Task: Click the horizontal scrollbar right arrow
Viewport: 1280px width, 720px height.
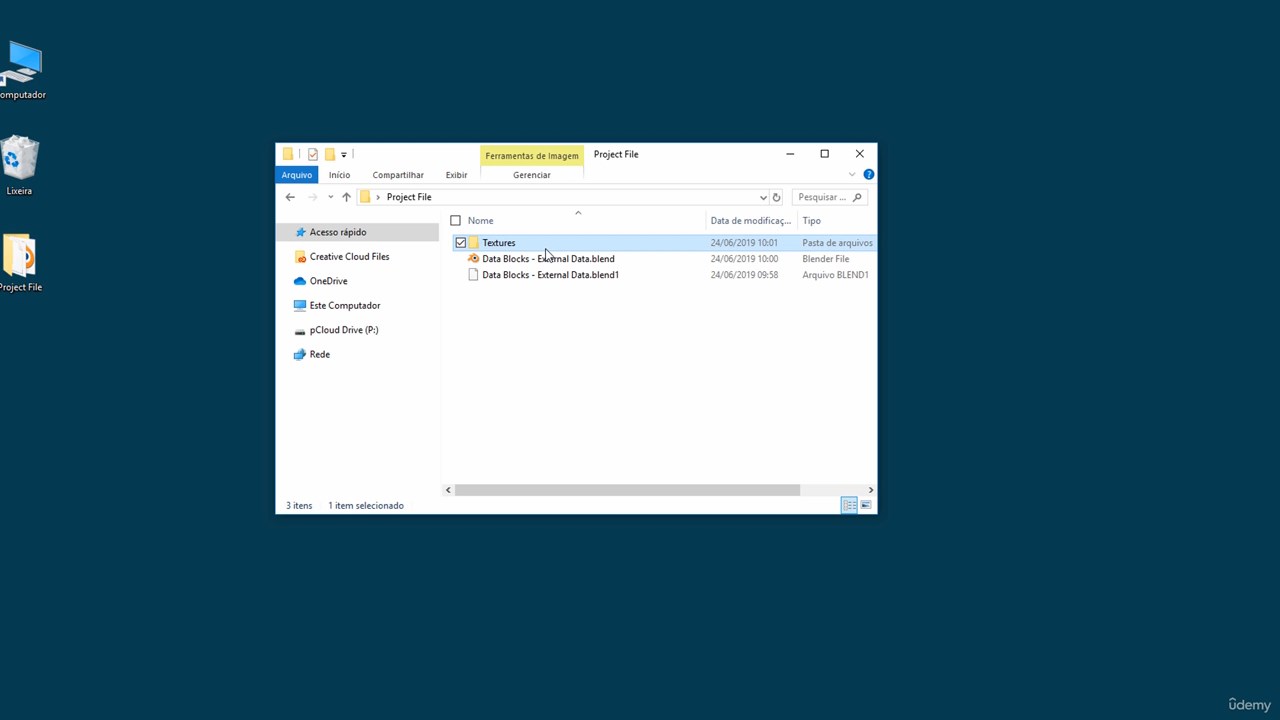Action: coord(870,490)
